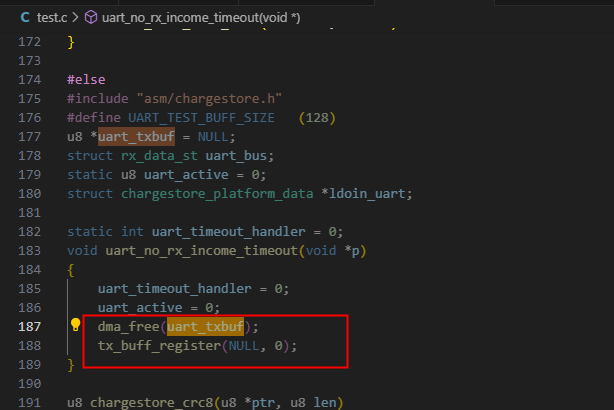Click #include keyword on line 175
Viewport: 614px width, 410px height.
(98, 99)
